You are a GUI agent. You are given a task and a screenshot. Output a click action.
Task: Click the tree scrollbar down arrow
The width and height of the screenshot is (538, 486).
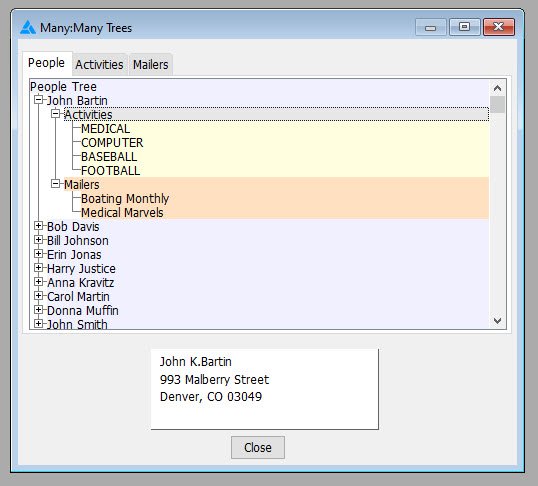pos(497,321)
